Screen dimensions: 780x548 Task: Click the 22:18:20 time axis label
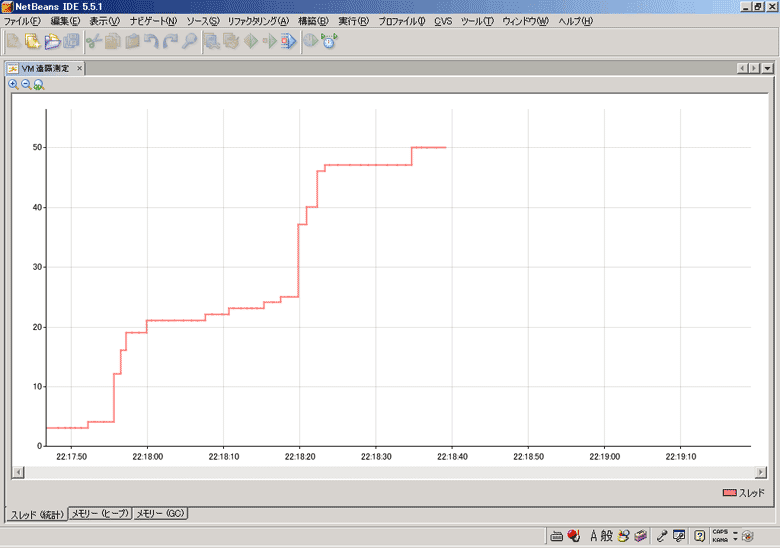(x=300, y=457)
